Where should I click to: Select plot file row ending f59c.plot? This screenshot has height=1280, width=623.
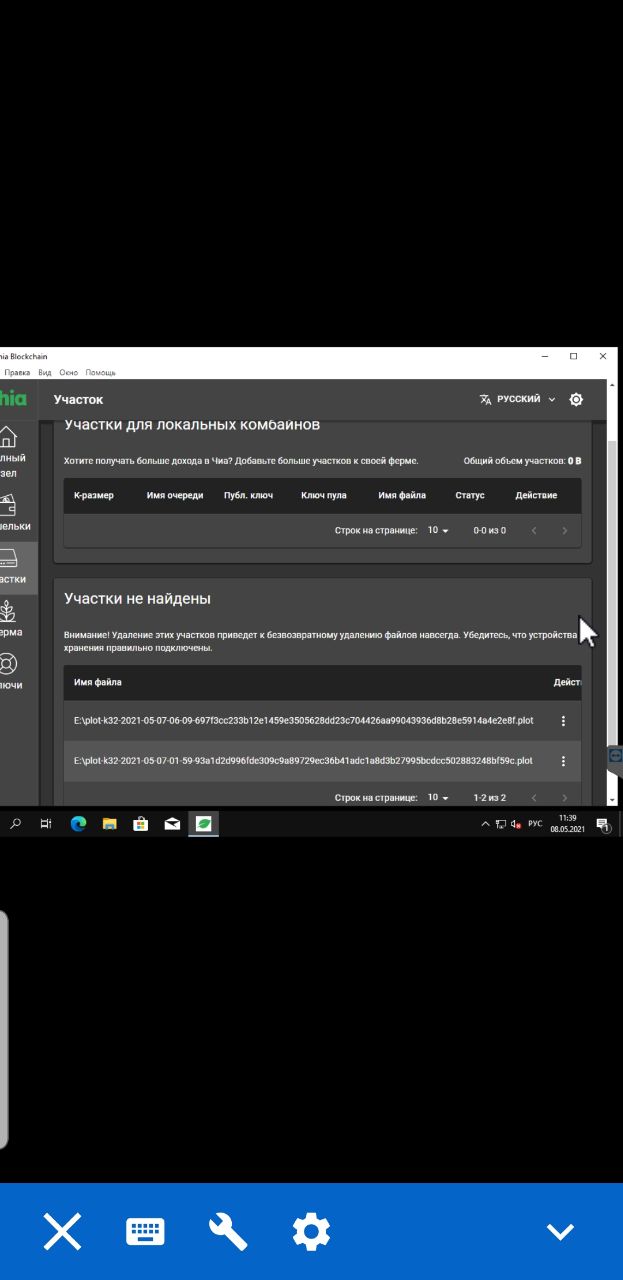click(322, 761)
